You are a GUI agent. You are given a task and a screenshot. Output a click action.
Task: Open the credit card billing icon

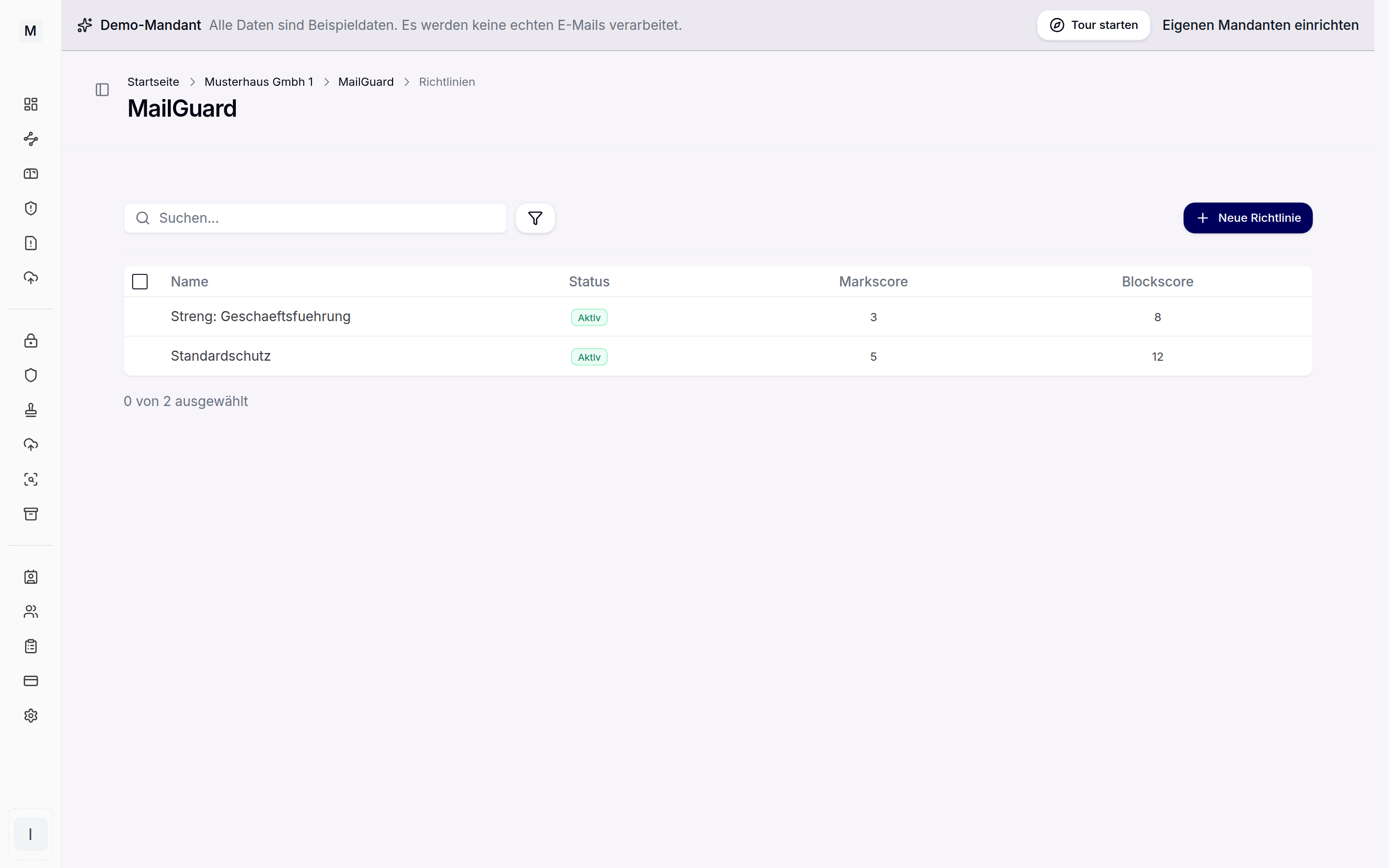30,681
